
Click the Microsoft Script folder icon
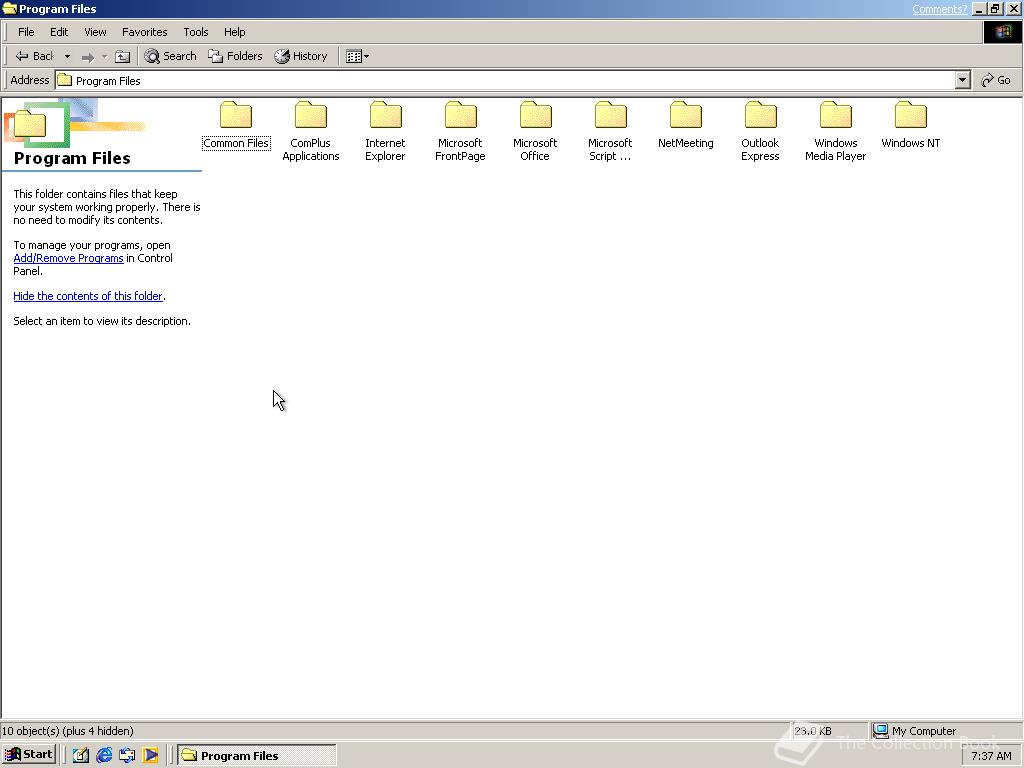[611, 116]
